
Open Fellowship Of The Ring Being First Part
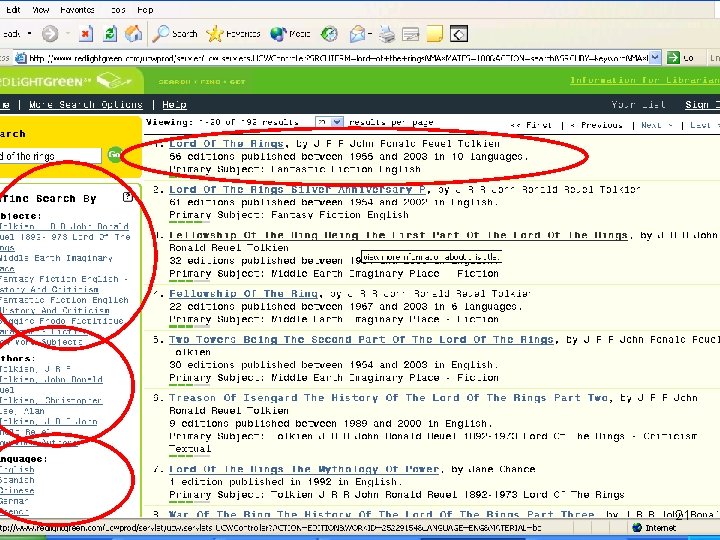pyautogui.click(x=398, y=235)
